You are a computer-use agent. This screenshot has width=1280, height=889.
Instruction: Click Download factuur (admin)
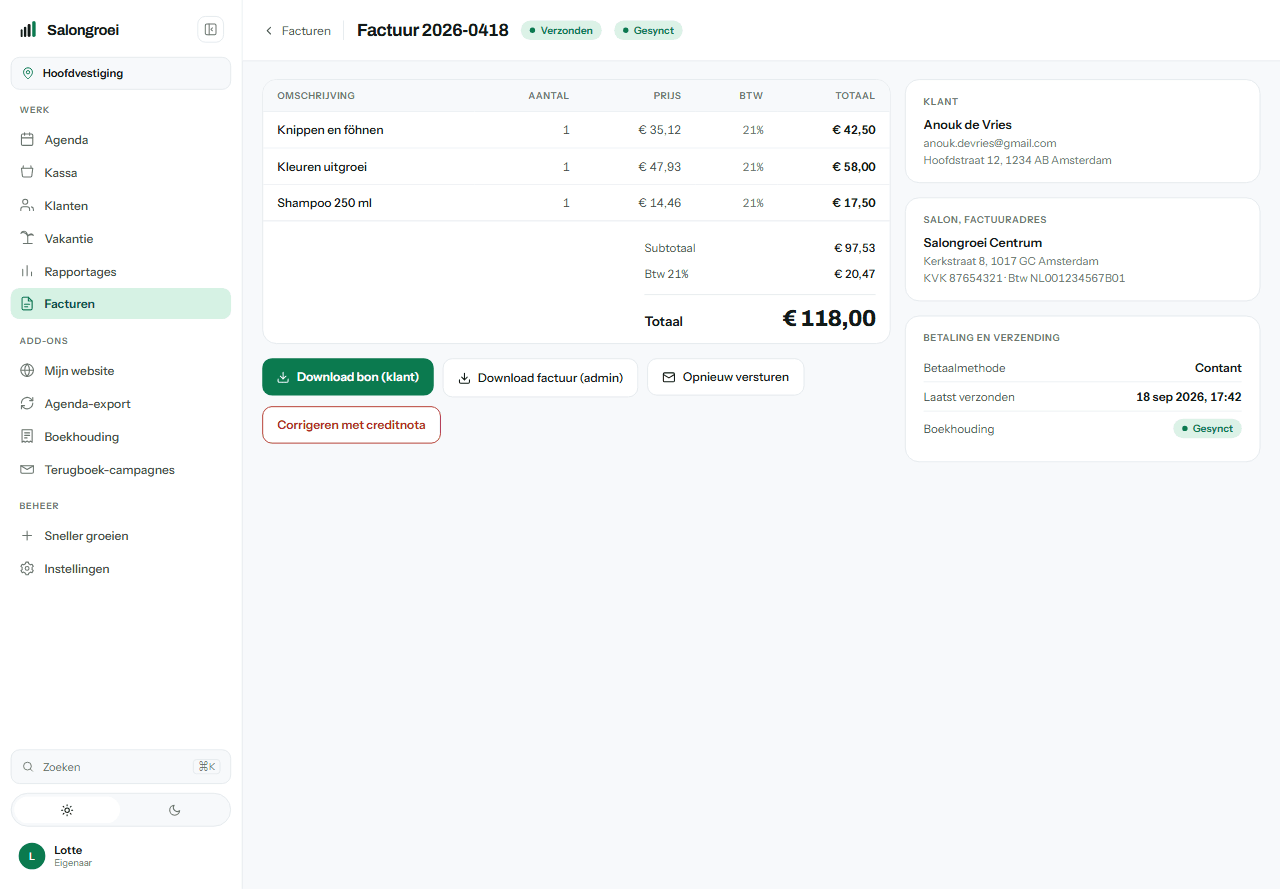point(540,378)
